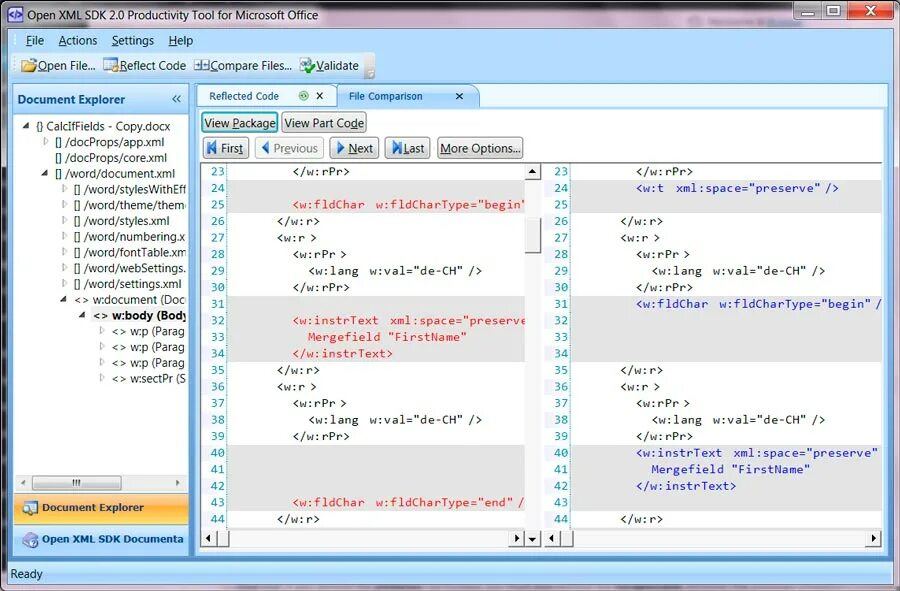Image resolution: width=900 pixels, height=591 pixels.
Task: Click the Open File toolbar button
Action: (58, 65)
